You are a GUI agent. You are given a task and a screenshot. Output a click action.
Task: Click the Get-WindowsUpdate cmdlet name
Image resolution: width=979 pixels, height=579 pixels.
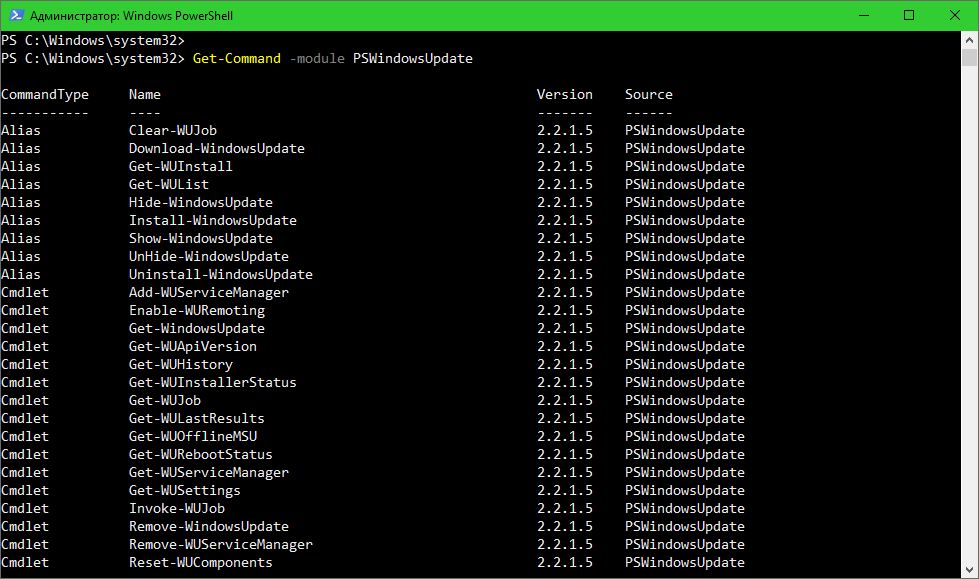[196, 328]
